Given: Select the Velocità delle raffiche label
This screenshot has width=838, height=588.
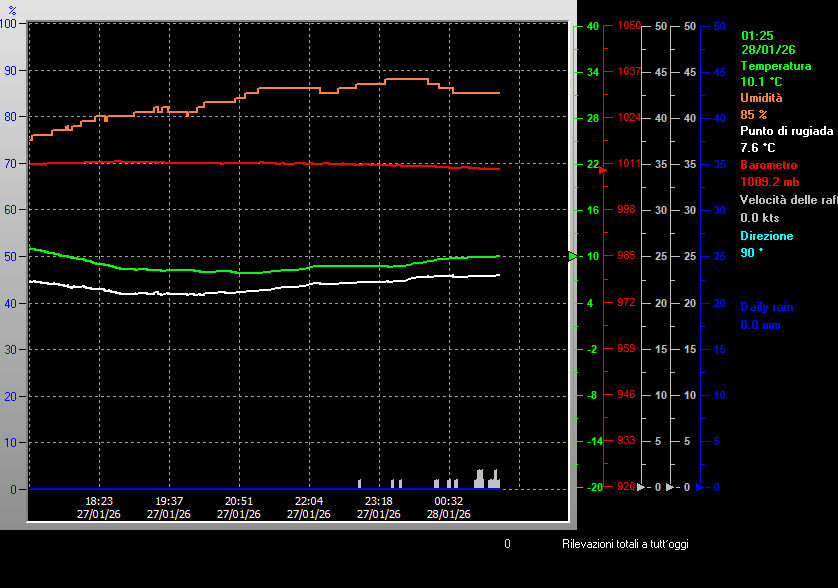Looking at the screenshot, I should (x=788, y=200).
